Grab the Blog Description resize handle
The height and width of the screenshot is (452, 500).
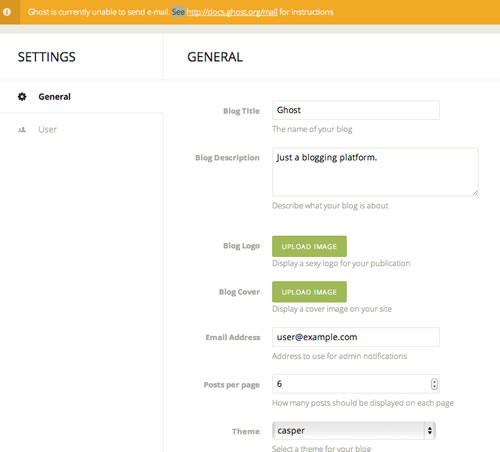pyautogui.click(x=475, y=193)
